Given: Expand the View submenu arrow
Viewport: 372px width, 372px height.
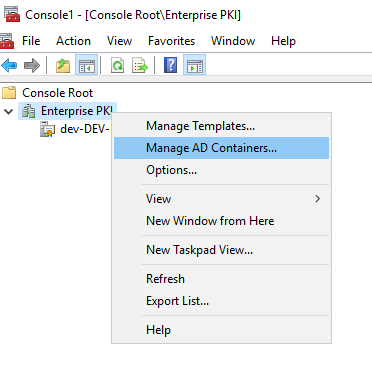Looking at the screenshot, I should coord(318,199).
